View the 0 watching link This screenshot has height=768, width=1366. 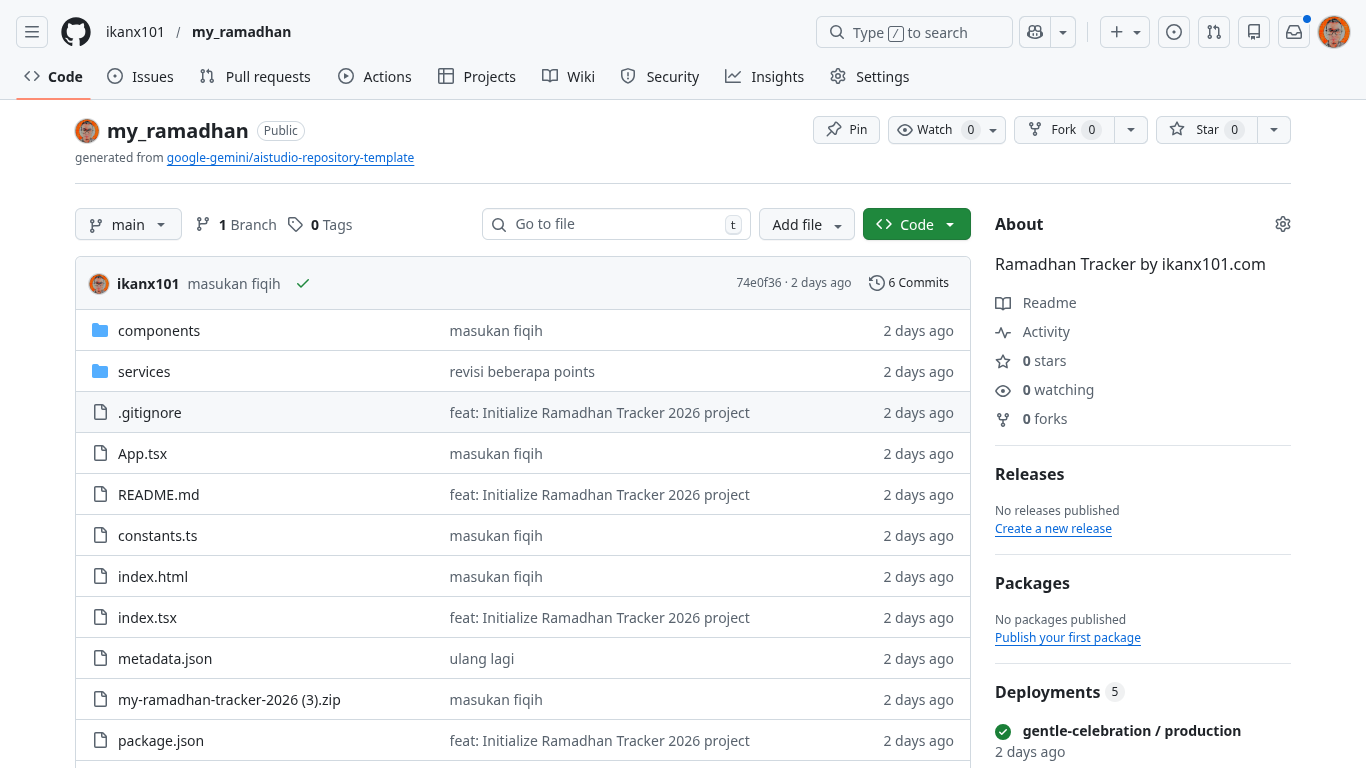1045,390
